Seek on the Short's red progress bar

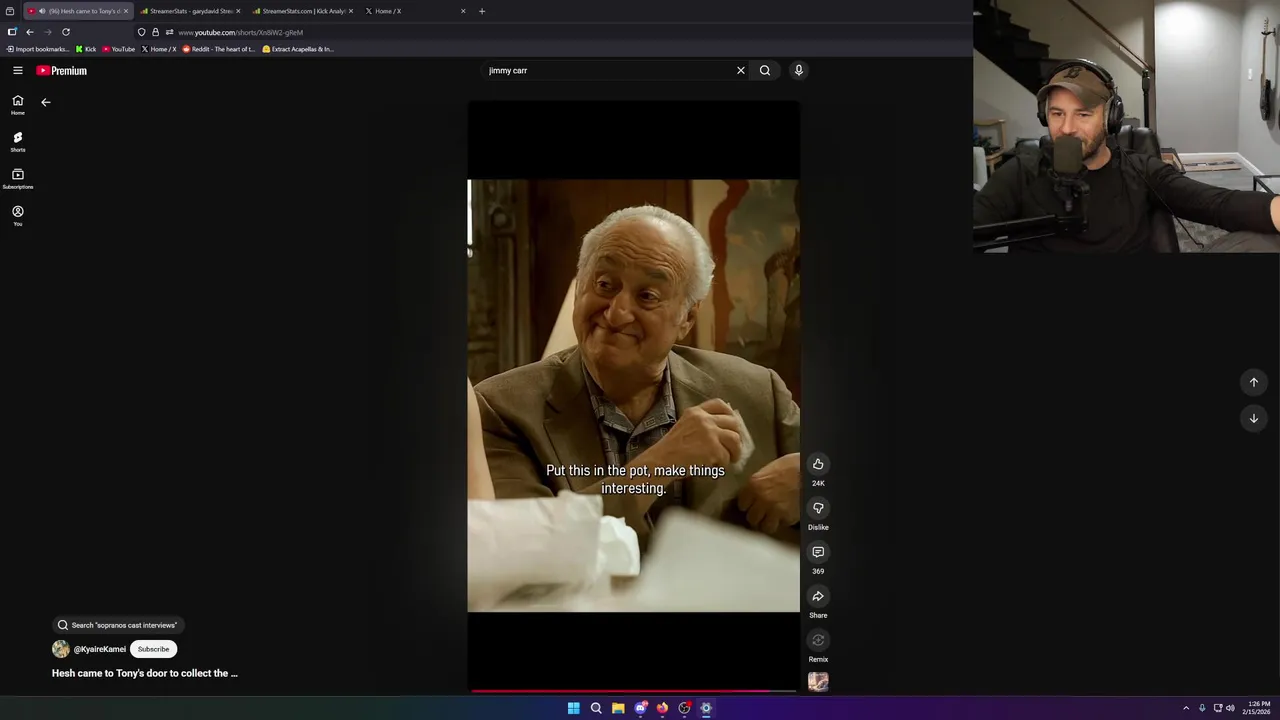point(634,690)
